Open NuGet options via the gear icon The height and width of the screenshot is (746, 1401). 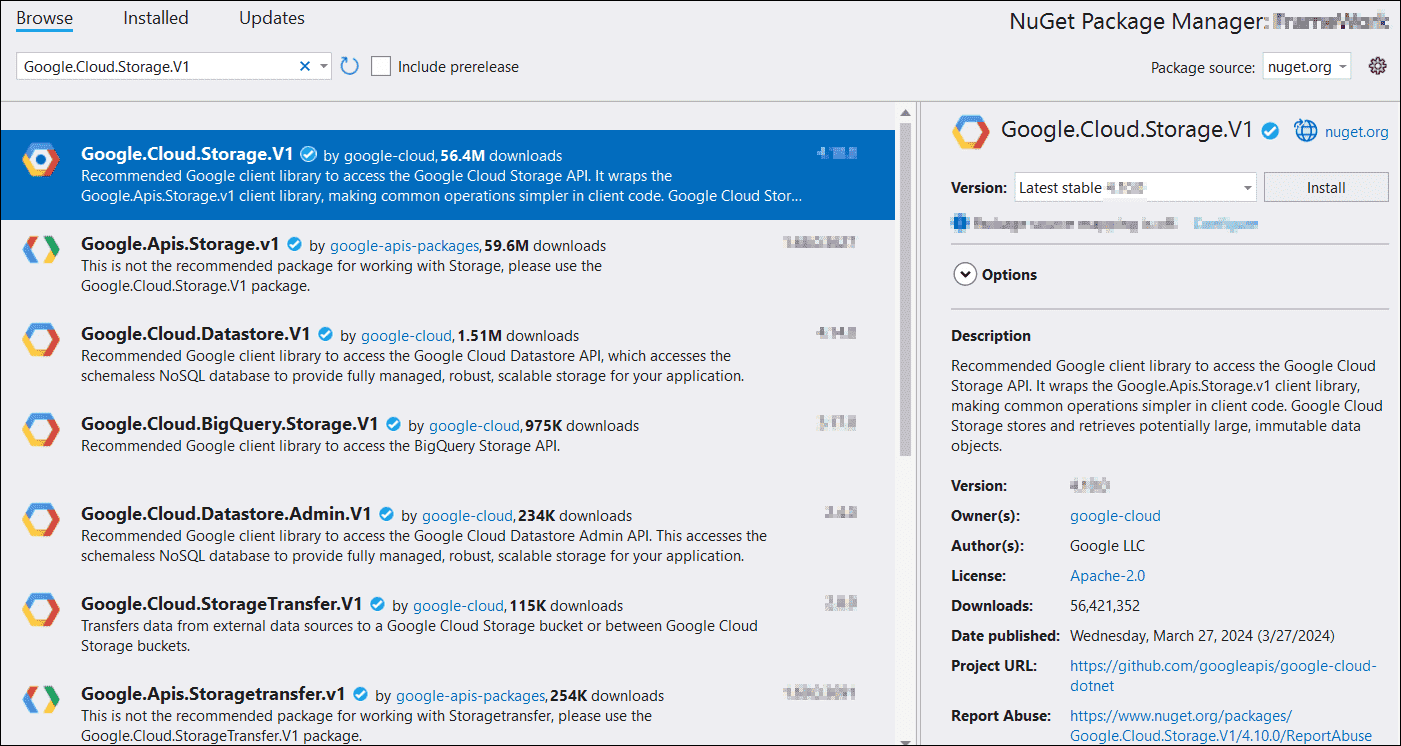click(x=1377, y=65)
